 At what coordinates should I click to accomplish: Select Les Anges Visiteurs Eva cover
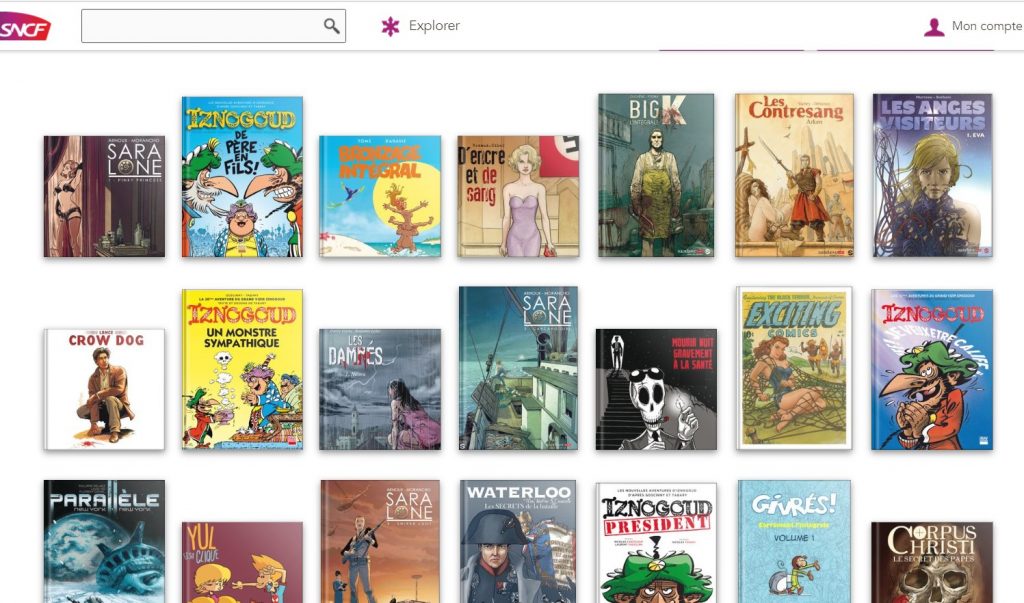pyautogui.click(x=932, y=175)
